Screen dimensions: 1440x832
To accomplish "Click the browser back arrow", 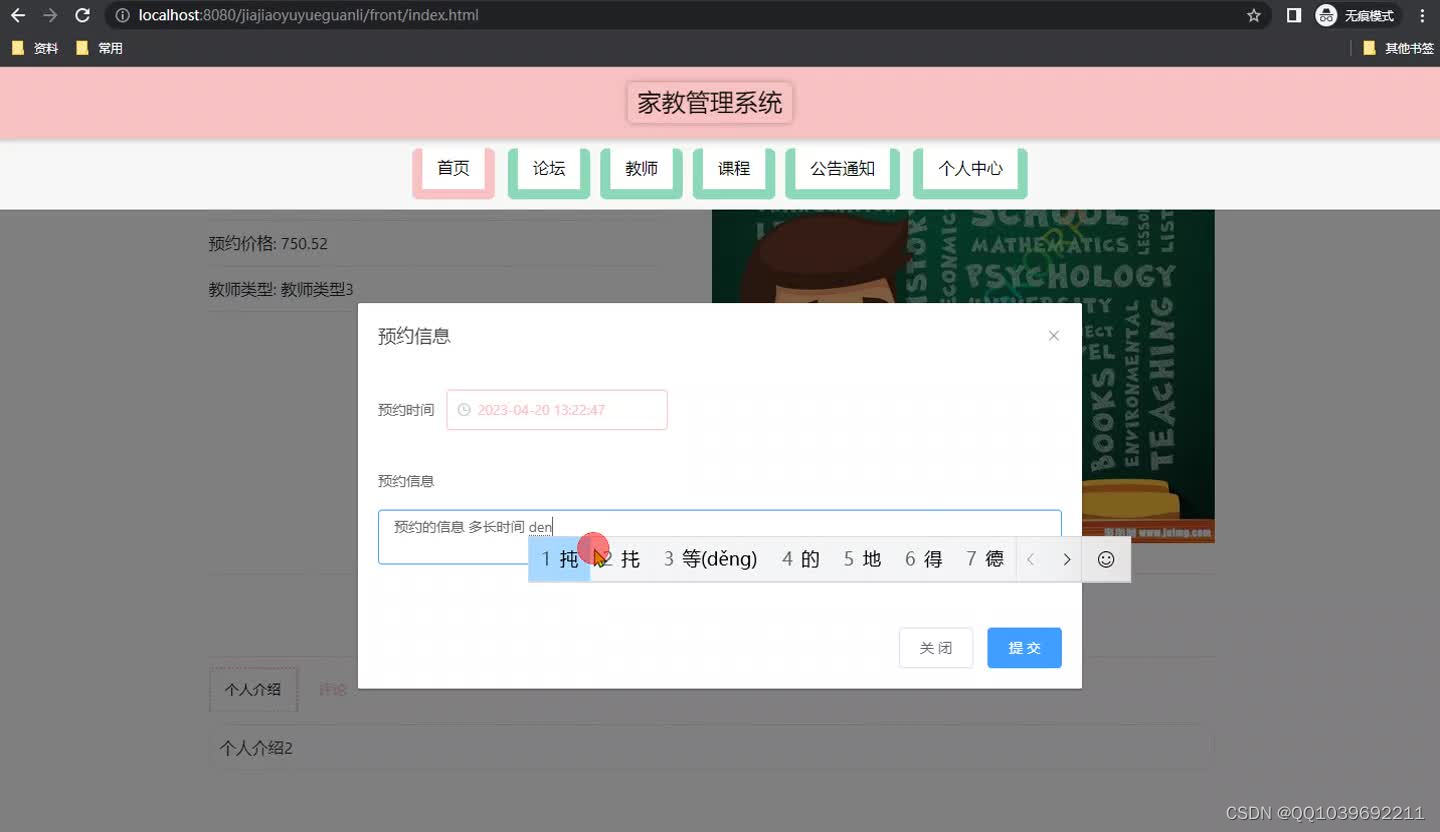I will (x=17, y=15).
